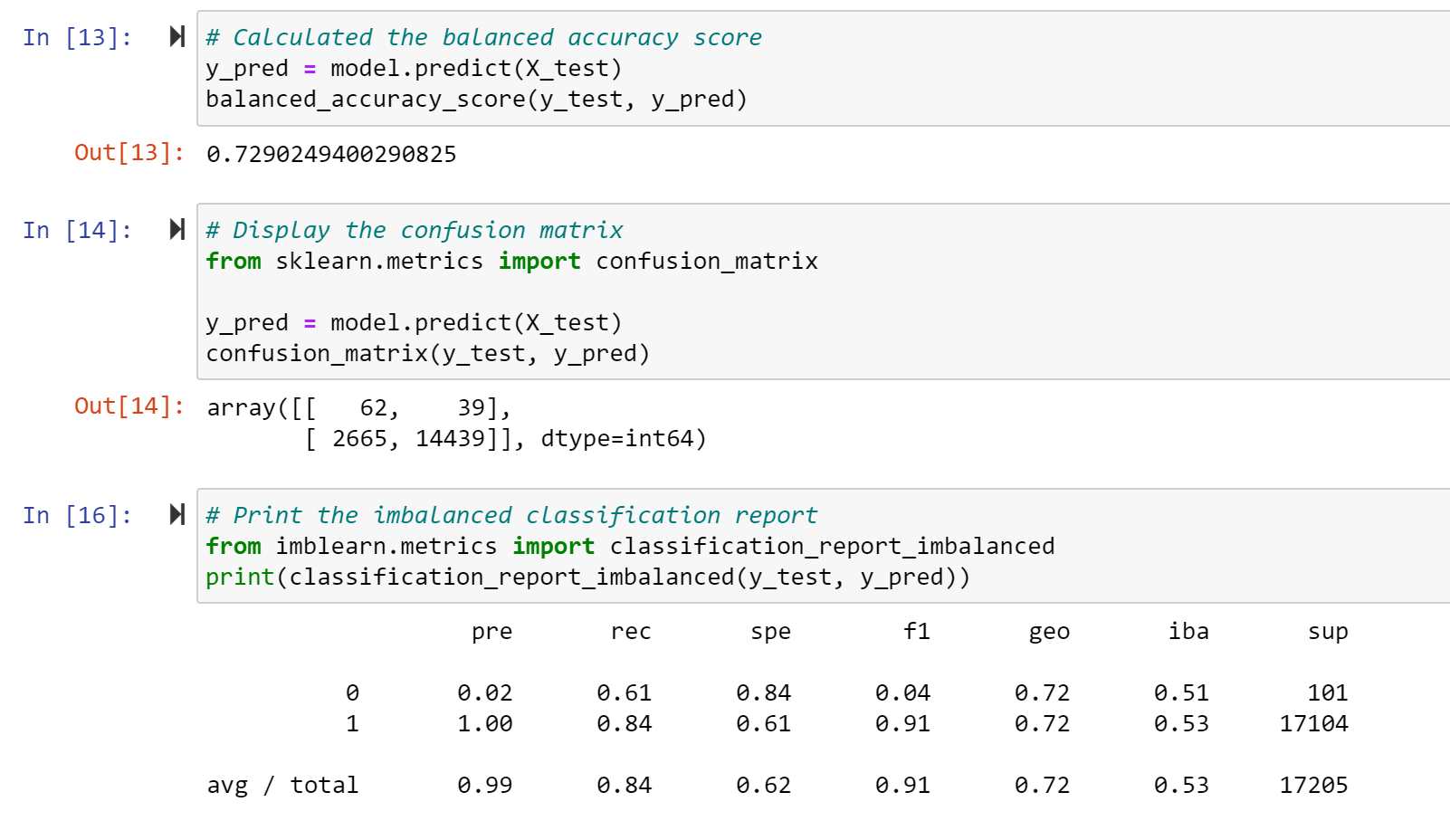Select the Out[13] prompt label
Viewport: 1450px width, 840px height.
coord(129,152)
